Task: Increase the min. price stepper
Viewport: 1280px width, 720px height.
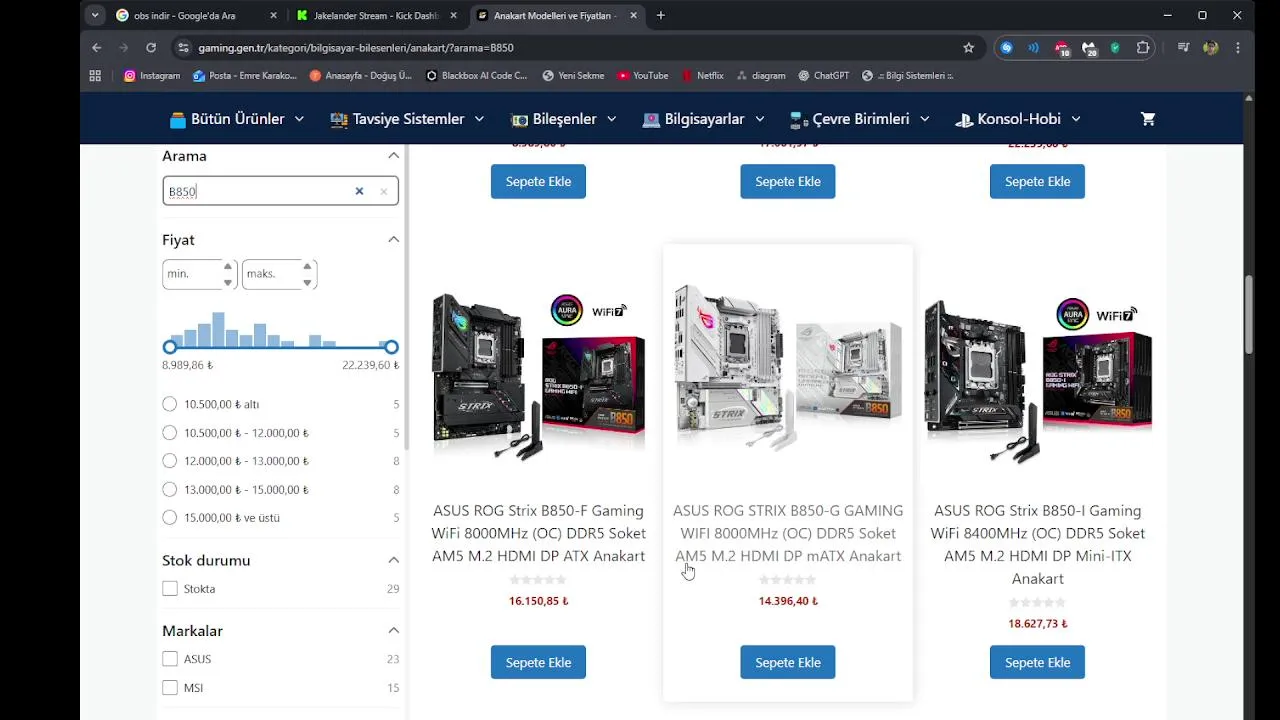Action: [228, 267]
